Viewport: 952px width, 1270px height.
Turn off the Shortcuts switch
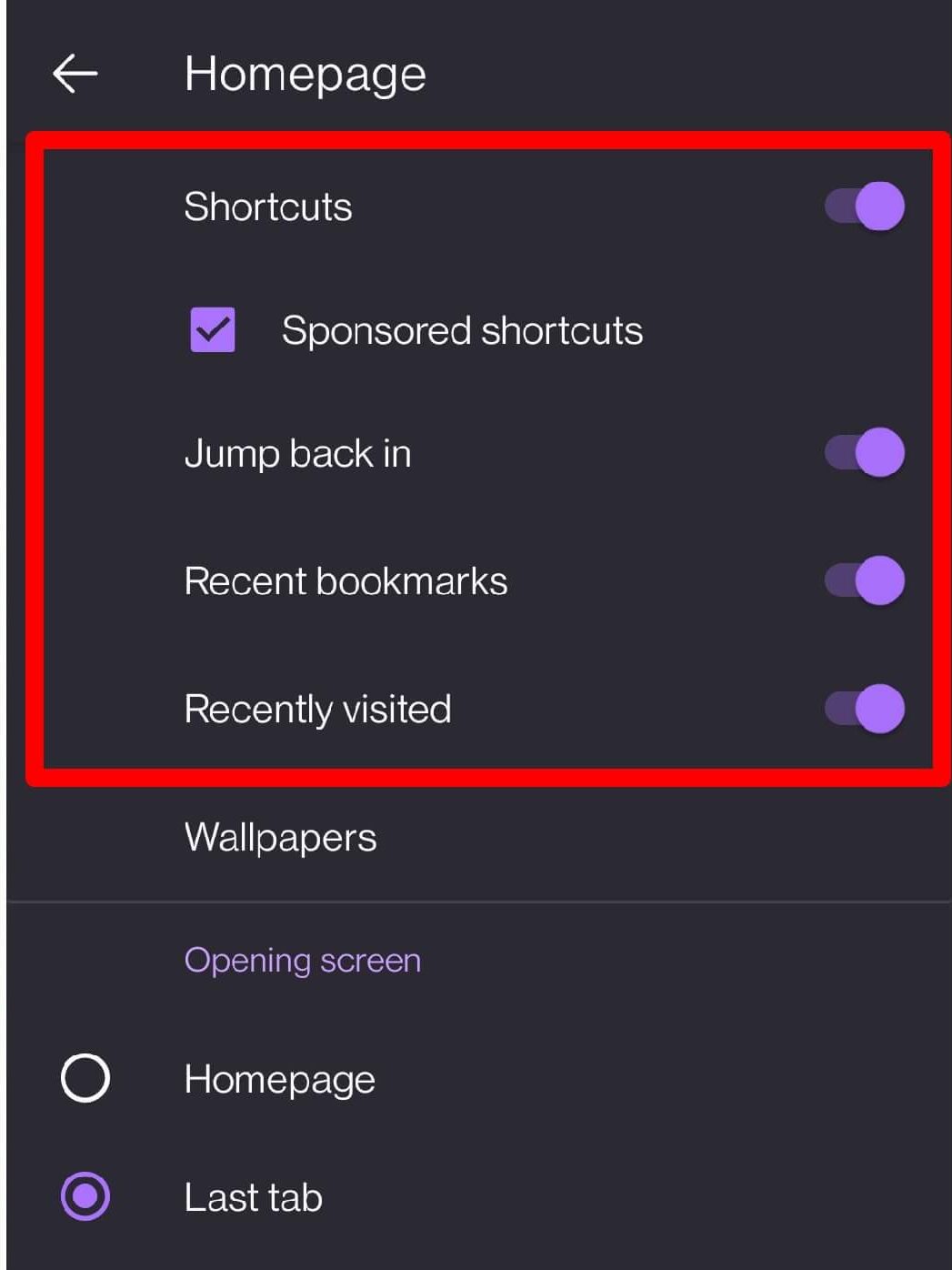click(864, 206)
